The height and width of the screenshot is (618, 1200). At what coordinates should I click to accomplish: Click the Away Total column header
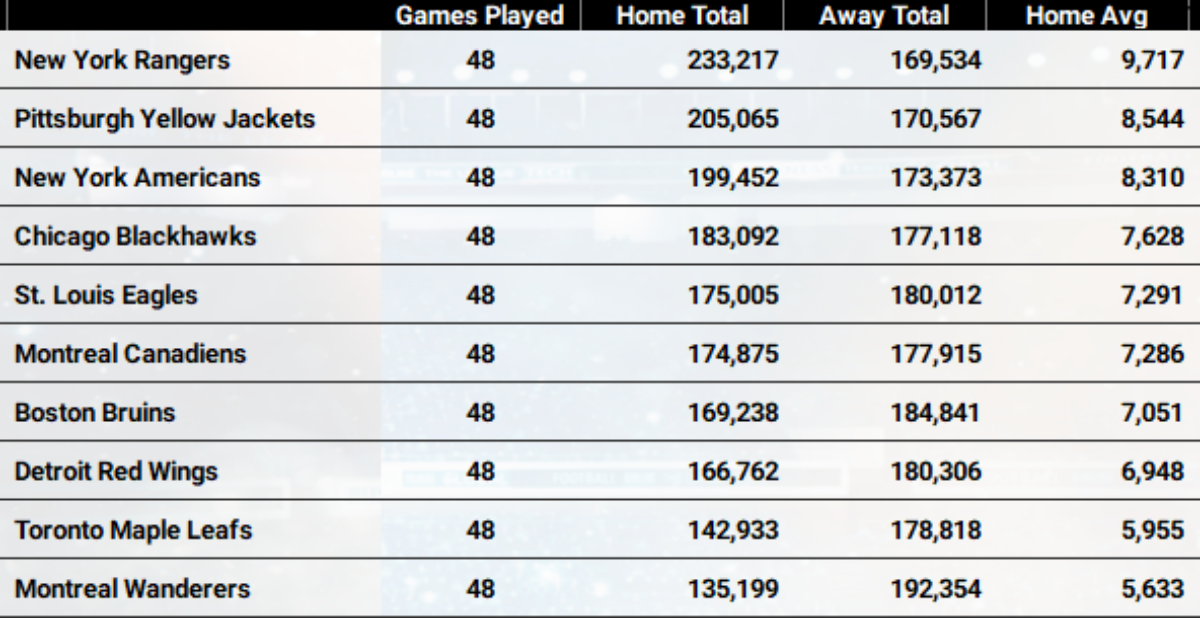tap(884, 16)
